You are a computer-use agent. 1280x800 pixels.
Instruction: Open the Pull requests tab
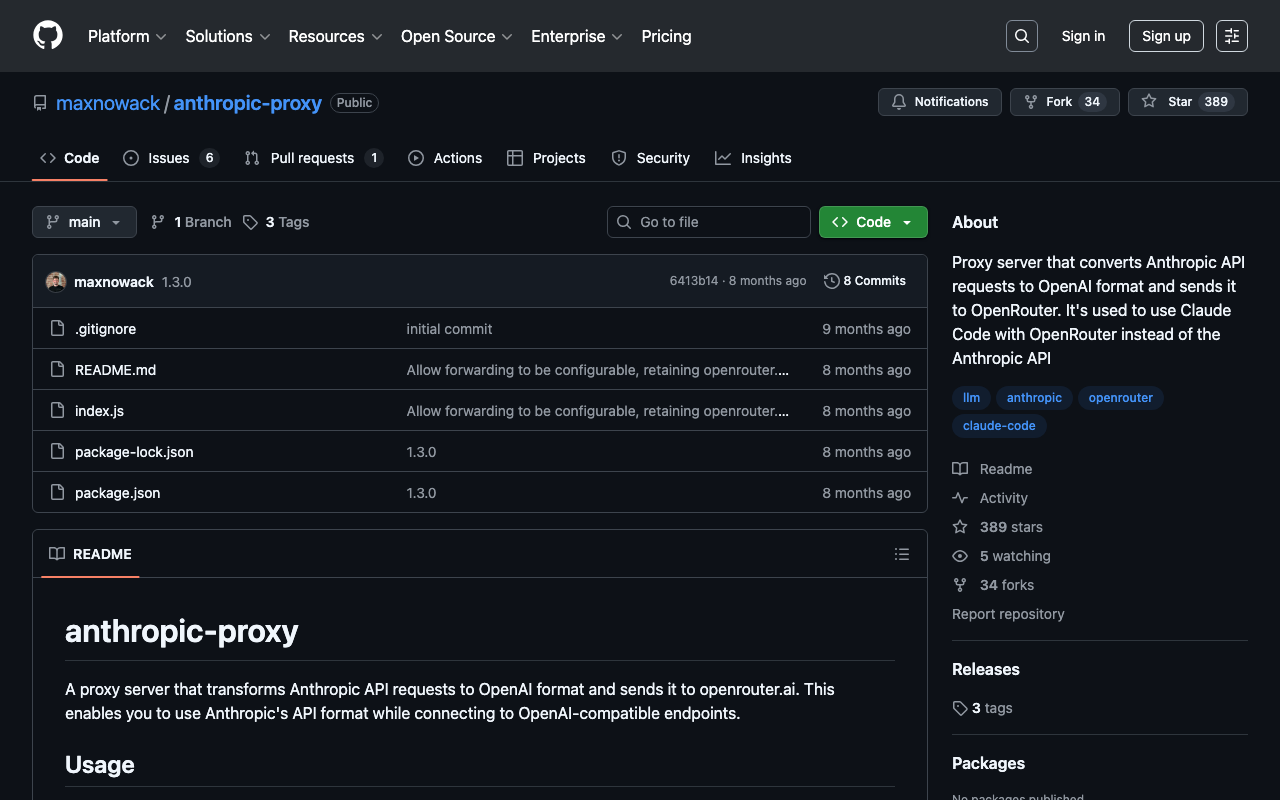[312, 158]
